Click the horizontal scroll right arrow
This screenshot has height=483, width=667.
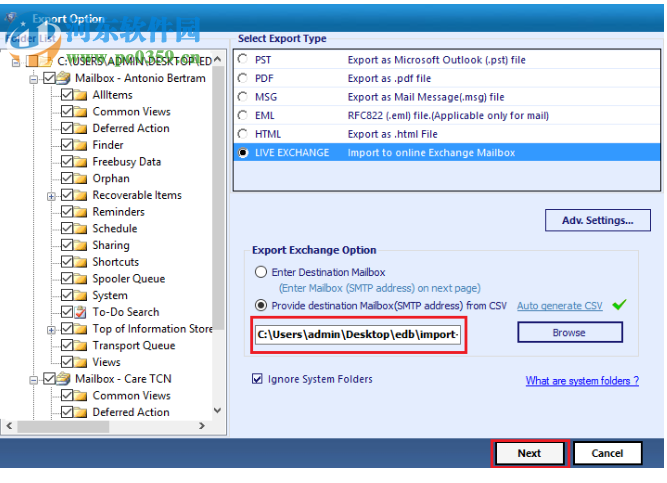[x=202, y=426]
